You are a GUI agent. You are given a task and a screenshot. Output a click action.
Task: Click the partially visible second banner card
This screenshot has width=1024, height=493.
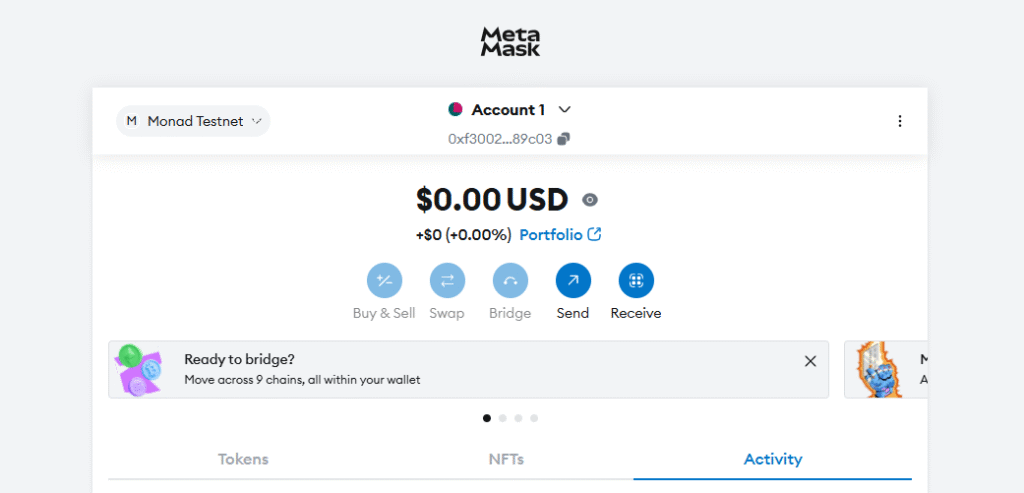886,369
